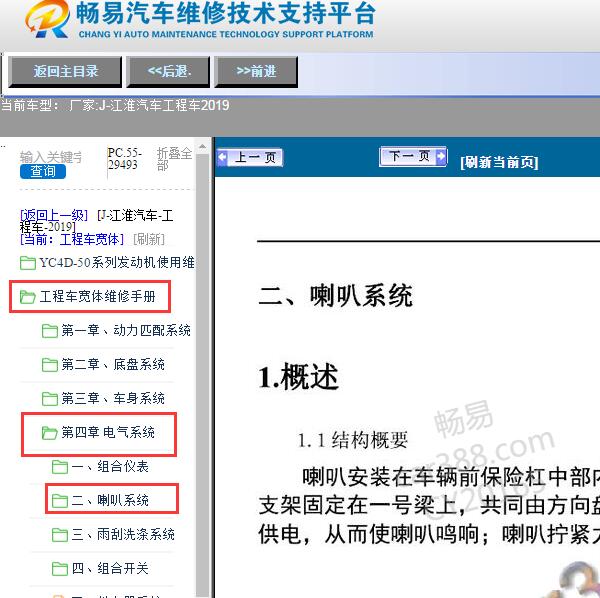Viewport: 600px width, 598px height.
Task: Expand 第三章、车身系统 chapter
Action: coord(113,399)
